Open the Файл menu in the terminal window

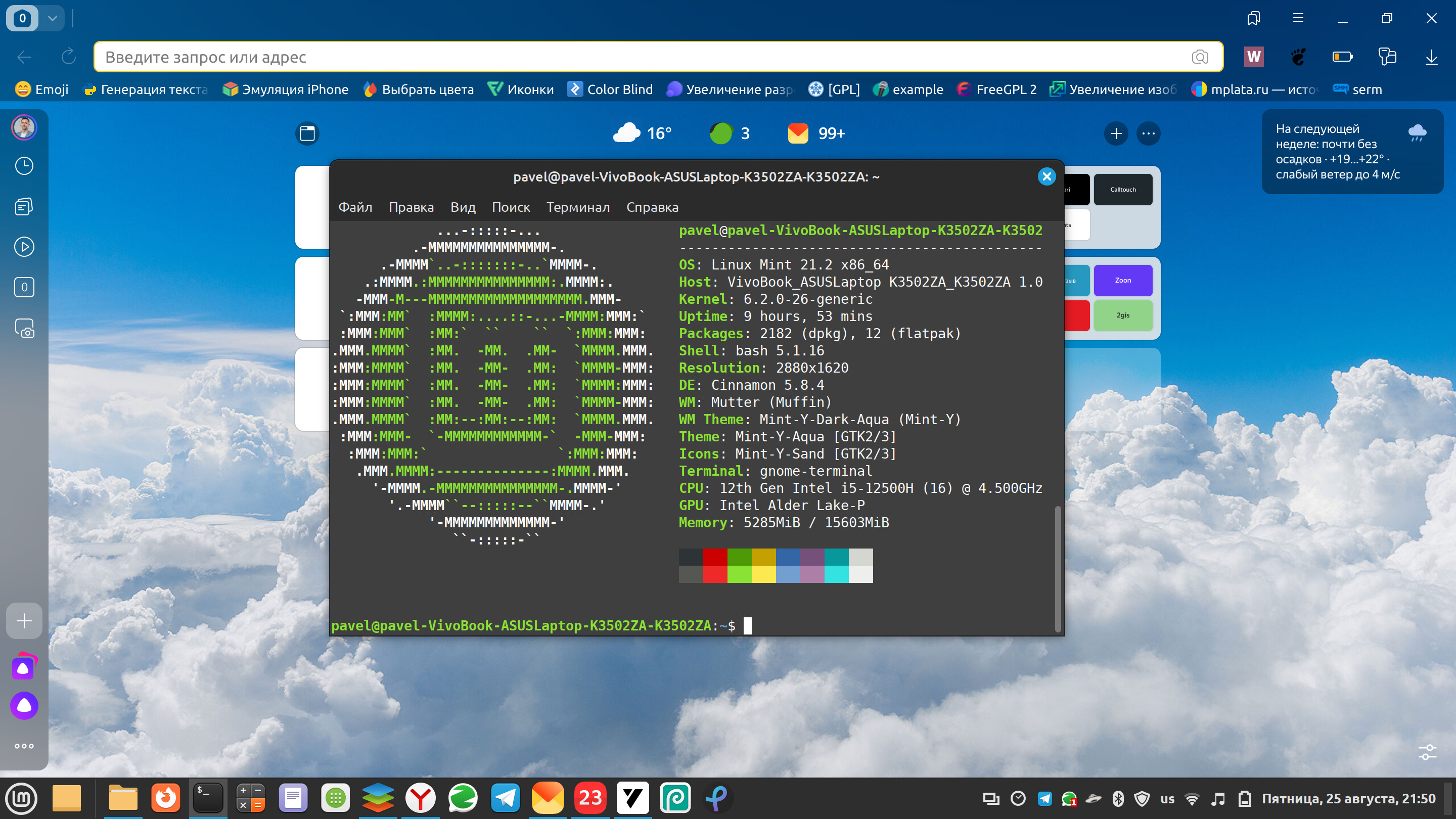(355, 207)
